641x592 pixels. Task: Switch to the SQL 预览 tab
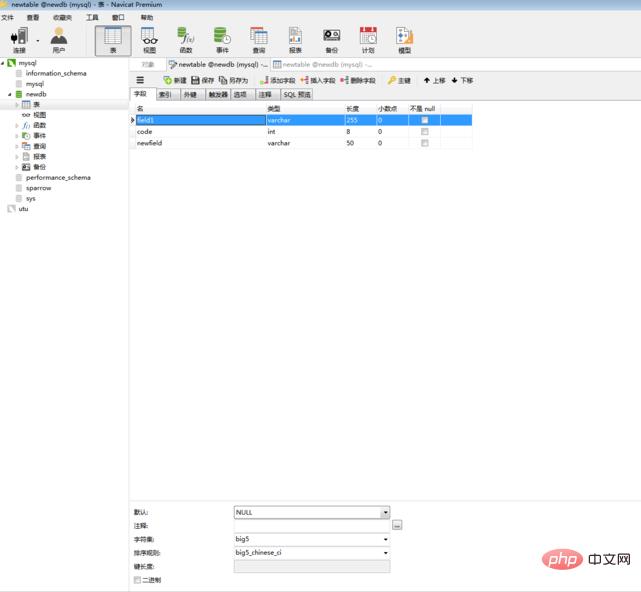[x=297, y=95]
